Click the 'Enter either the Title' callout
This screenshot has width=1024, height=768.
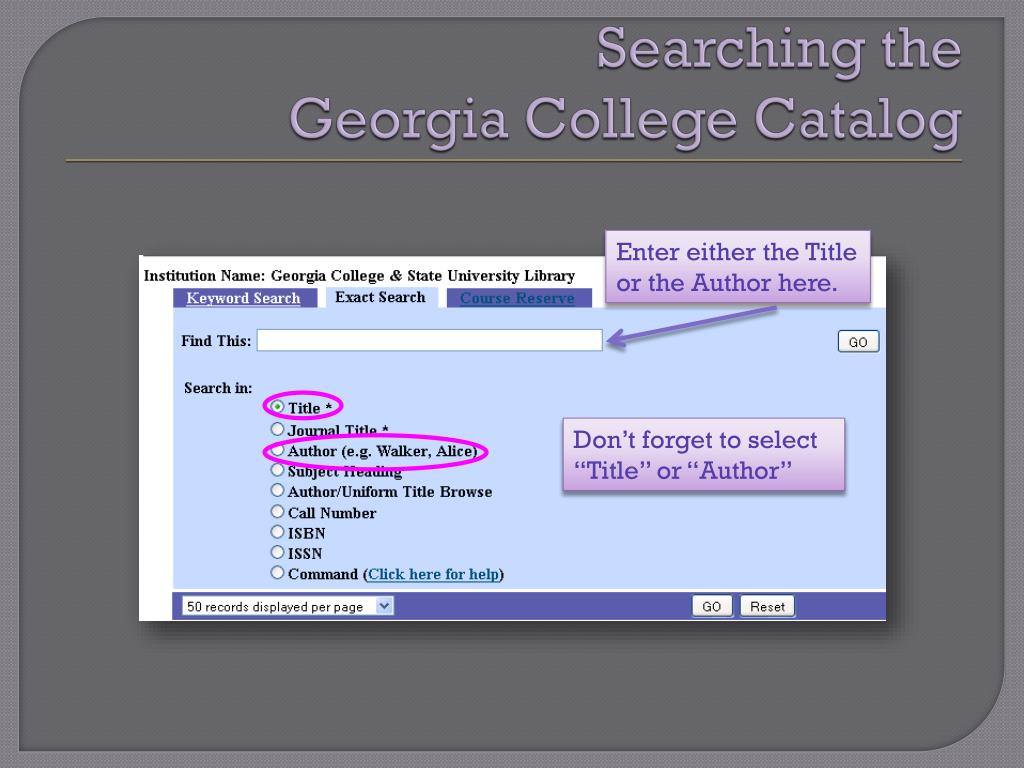point(737,266)
